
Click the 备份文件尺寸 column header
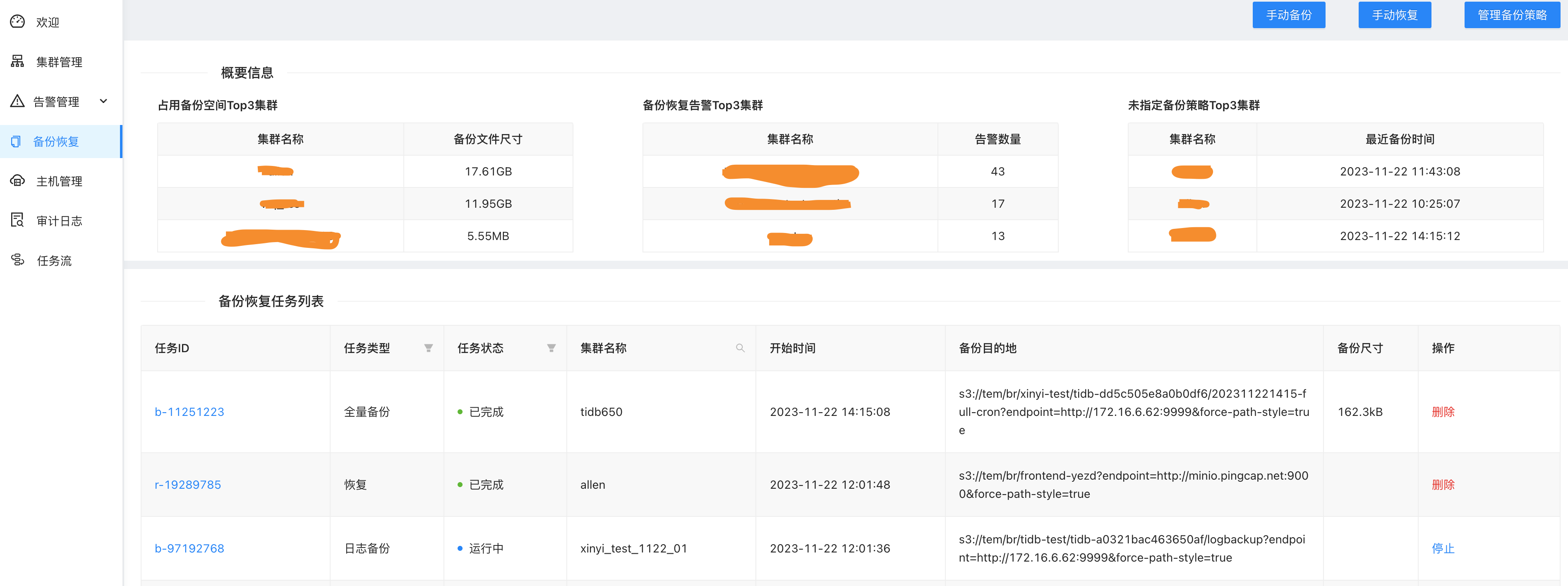tap(488, 139)
